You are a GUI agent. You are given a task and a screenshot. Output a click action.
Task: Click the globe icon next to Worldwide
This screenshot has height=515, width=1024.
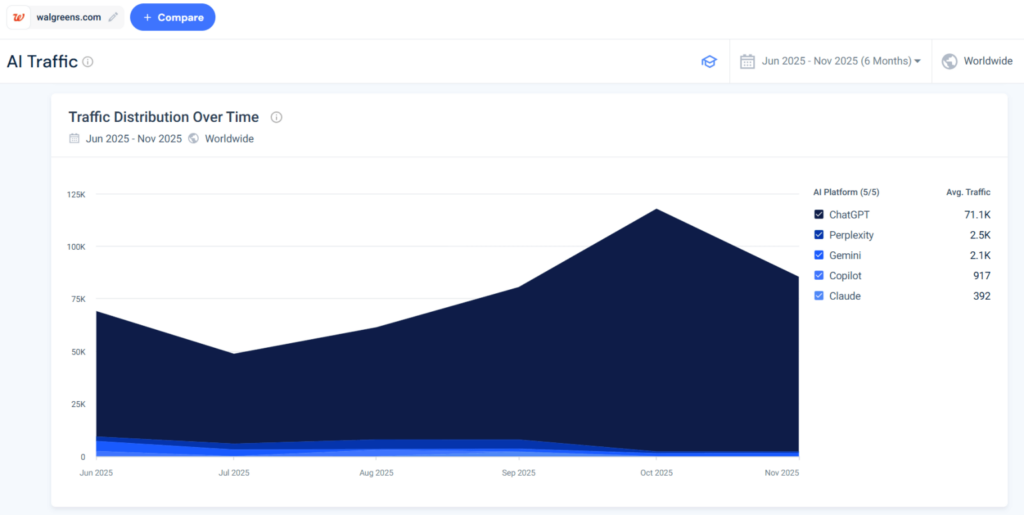949,62
